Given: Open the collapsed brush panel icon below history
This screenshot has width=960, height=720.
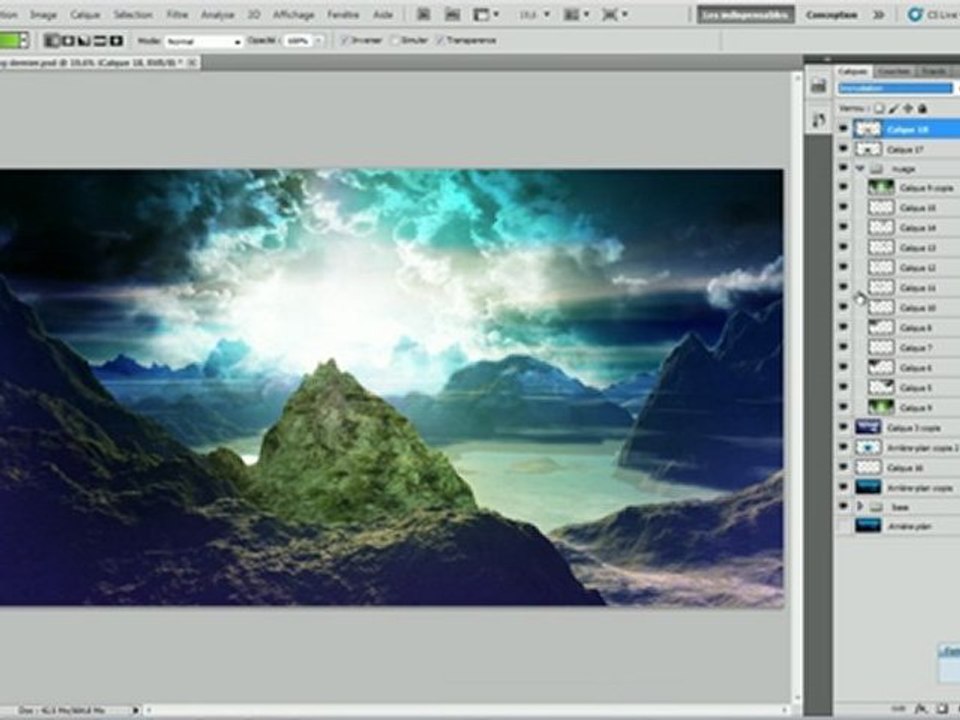Looking at the screenshot, I should click(819, 119).
